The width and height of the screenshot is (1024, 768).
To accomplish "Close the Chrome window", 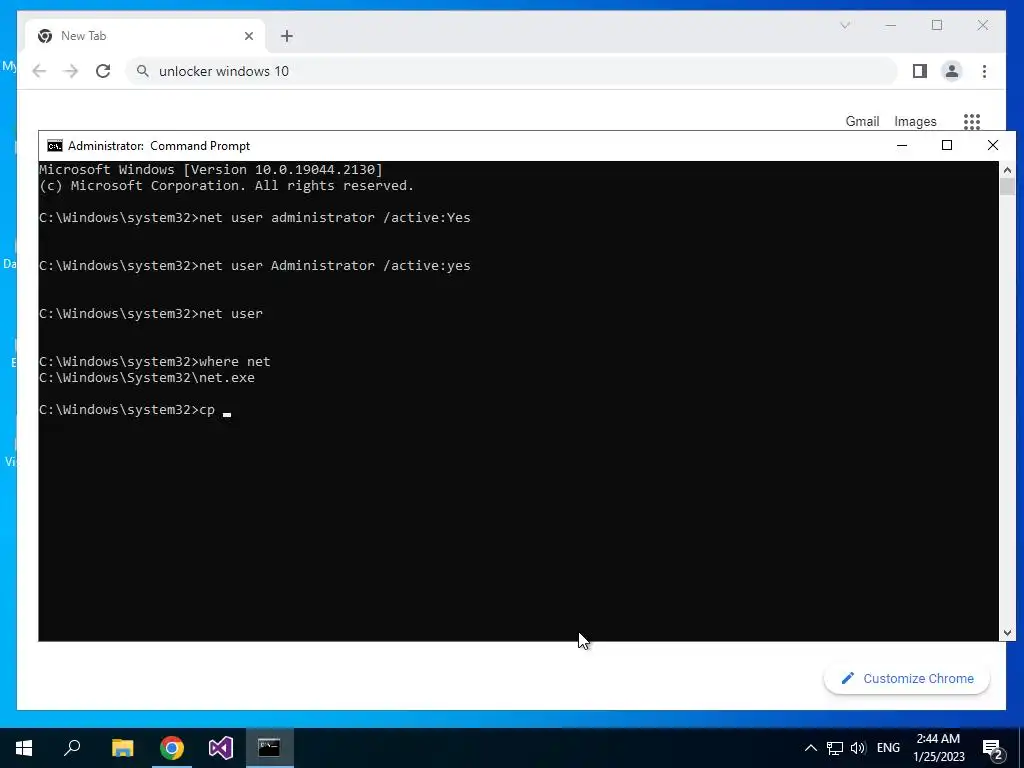I will (982, 25).
